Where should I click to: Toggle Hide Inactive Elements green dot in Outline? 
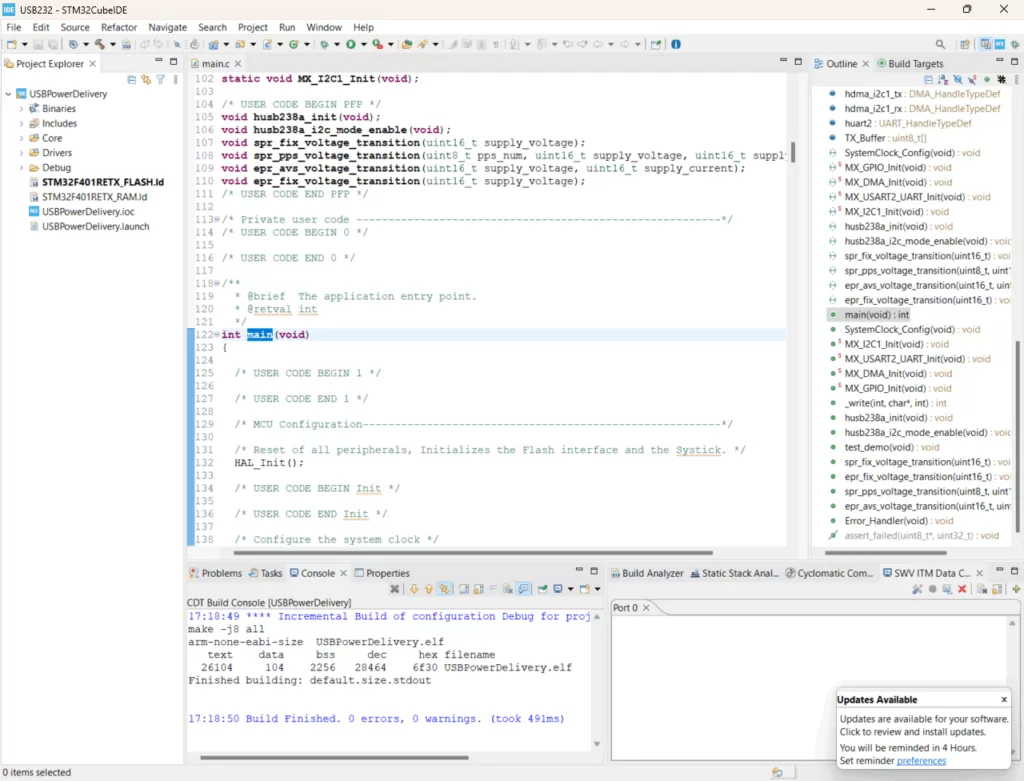point(987,80)
